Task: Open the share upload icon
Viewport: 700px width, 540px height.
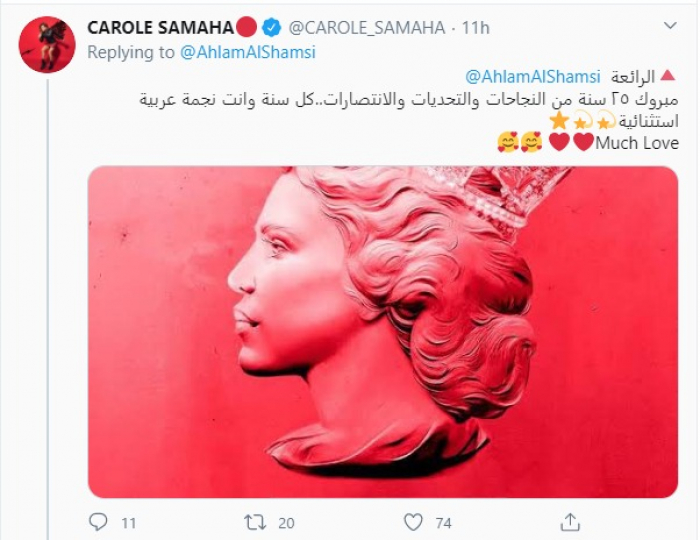Action: pyautogui.click(x=570, y=521)
